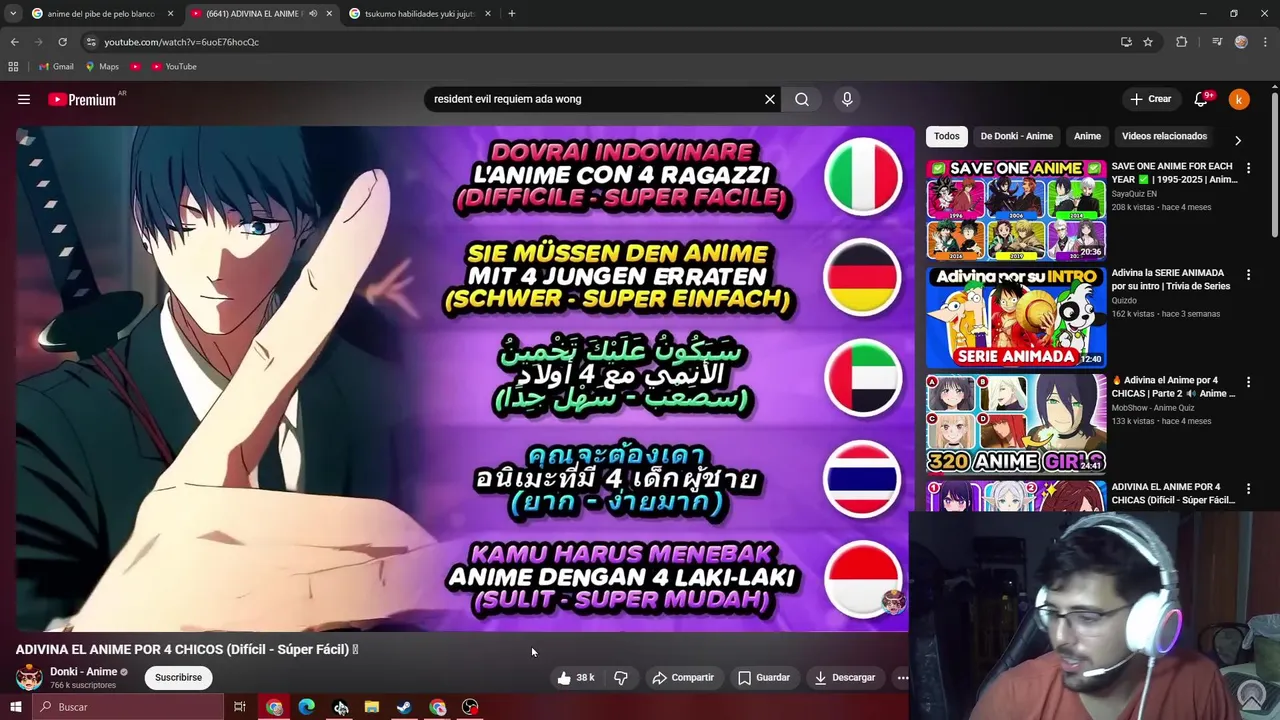View site information icon in address bar
This screenshot has width=1280, height=720.
point(91,42)
